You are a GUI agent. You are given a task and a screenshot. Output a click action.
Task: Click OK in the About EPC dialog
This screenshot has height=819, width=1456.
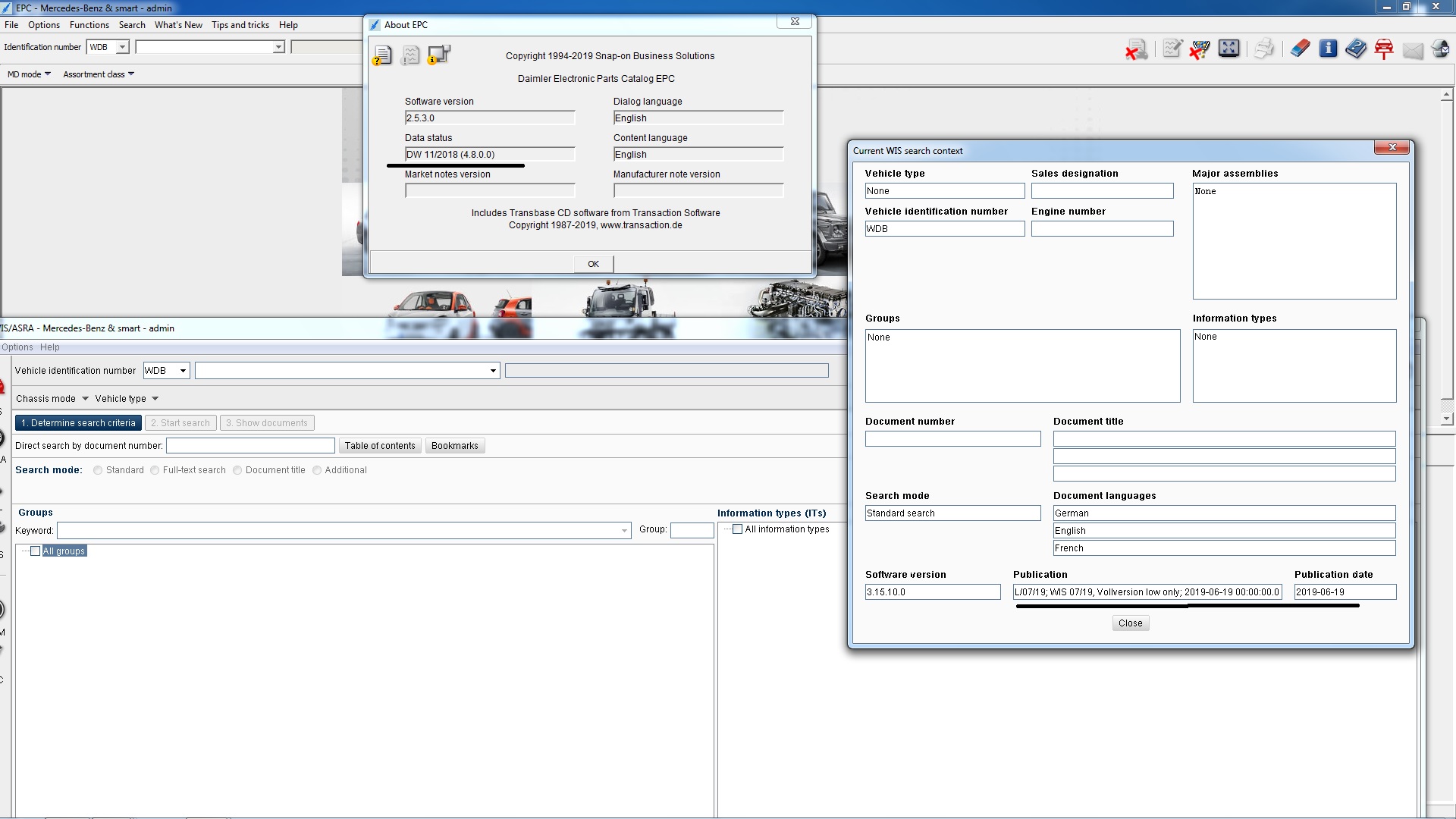[593, 264]
